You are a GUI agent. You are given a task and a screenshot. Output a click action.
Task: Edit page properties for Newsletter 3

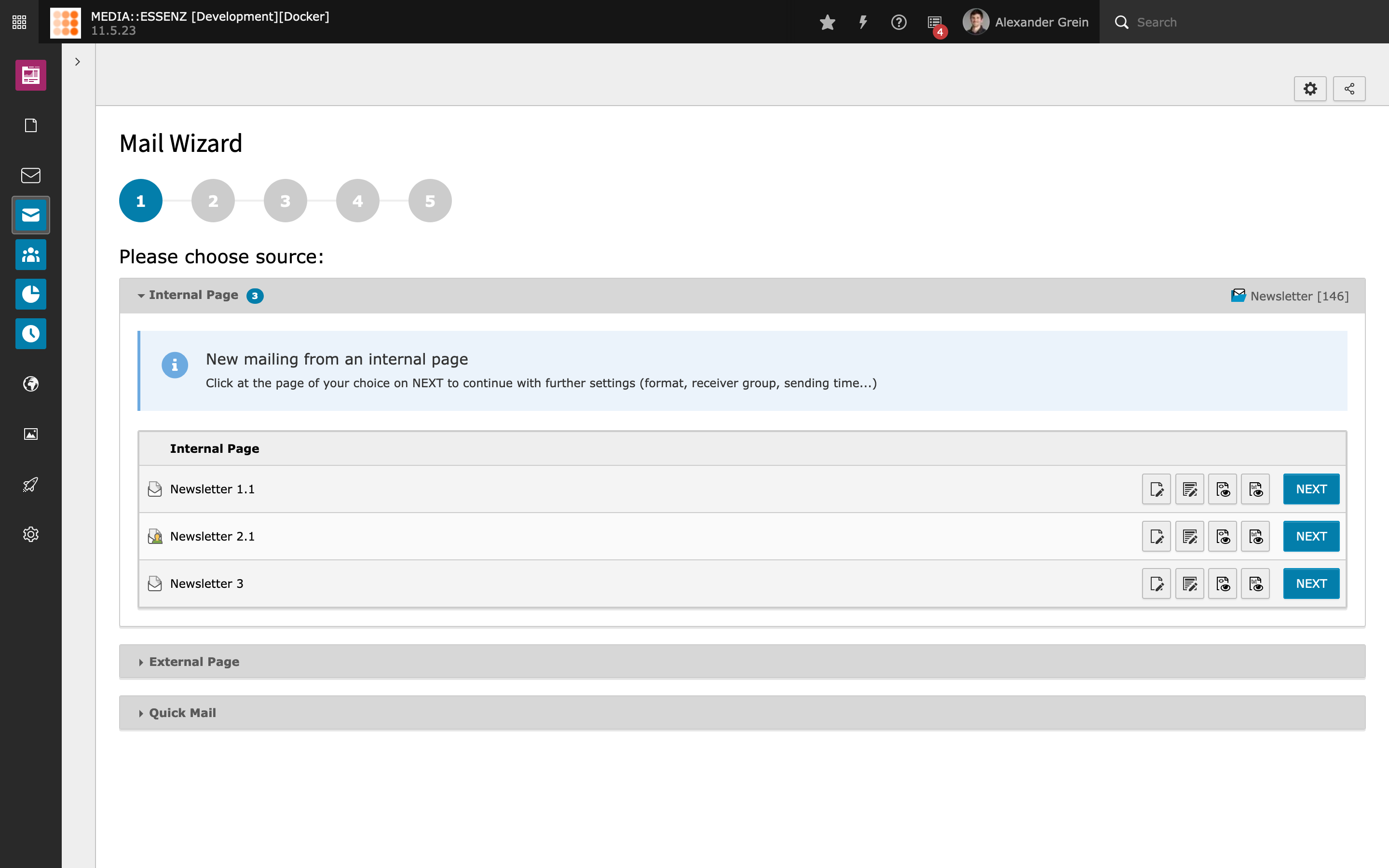[x=1156, y=583]
